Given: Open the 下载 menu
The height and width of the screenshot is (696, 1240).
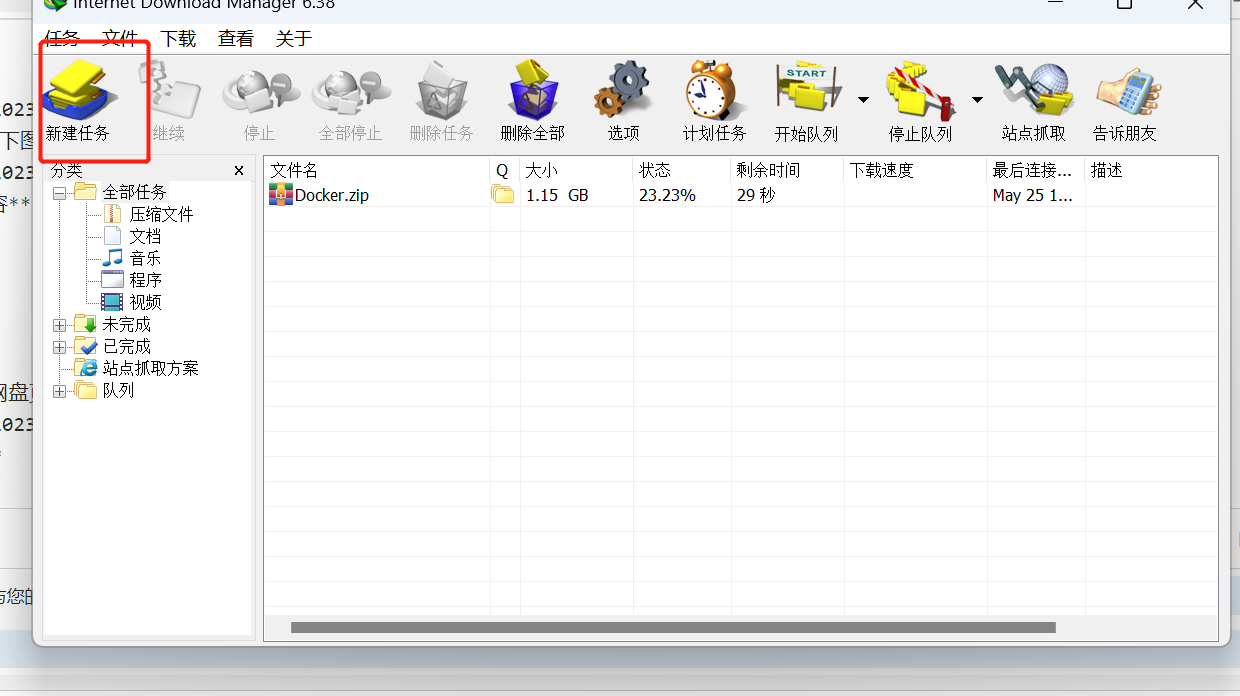Looking at the screenshot, I should (178, 39).
